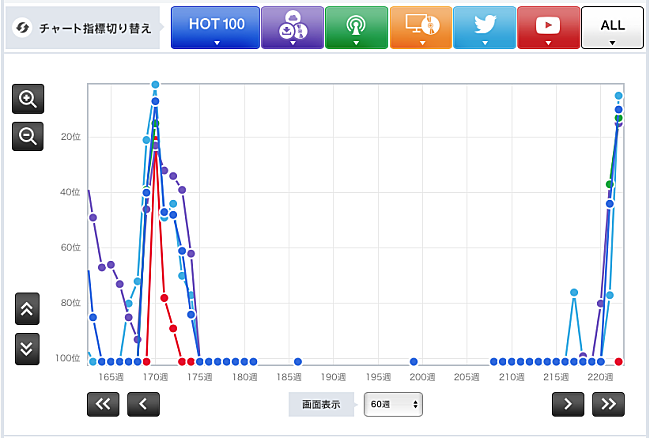Image resolution: width=650 pixels, height=438 pixels.
Task: Click the zoom in magnifier icon
Action: pyautogui.click(x=27, y=99)
